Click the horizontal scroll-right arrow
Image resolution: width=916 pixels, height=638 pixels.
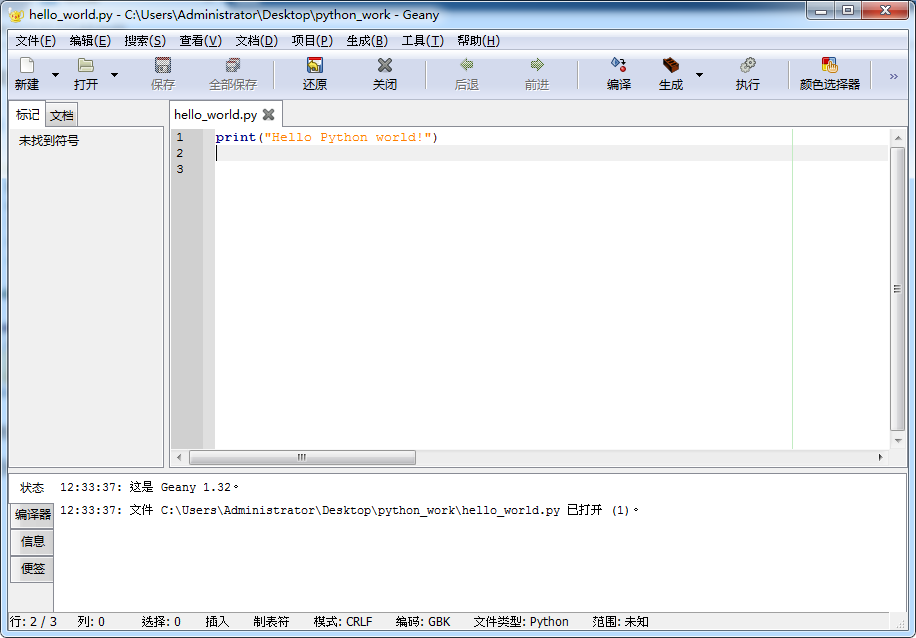[x=880, y=457]
